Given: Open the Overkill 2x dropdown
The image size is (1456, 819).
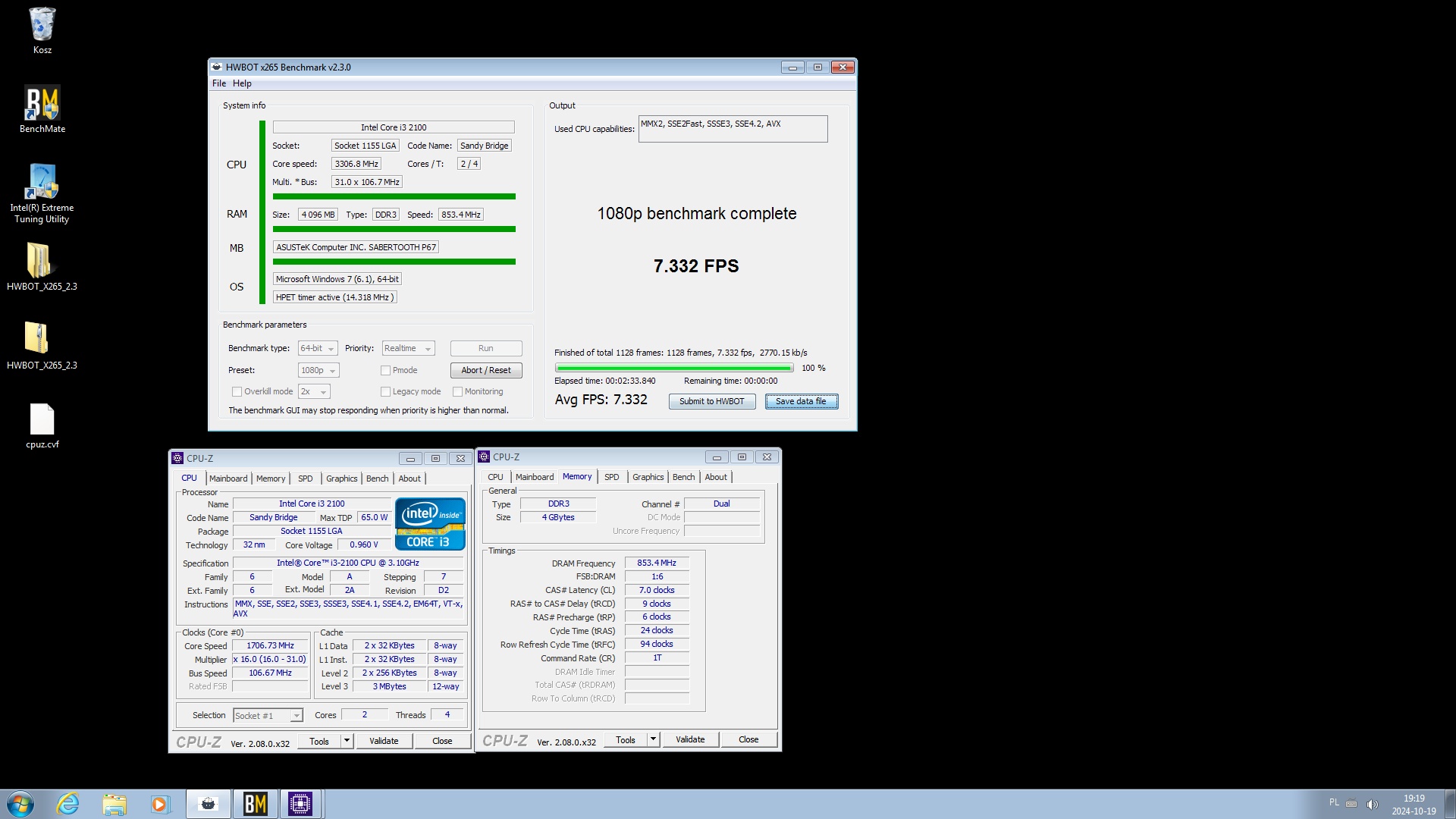Looking at the screenshot, I should tap(314, 391).
